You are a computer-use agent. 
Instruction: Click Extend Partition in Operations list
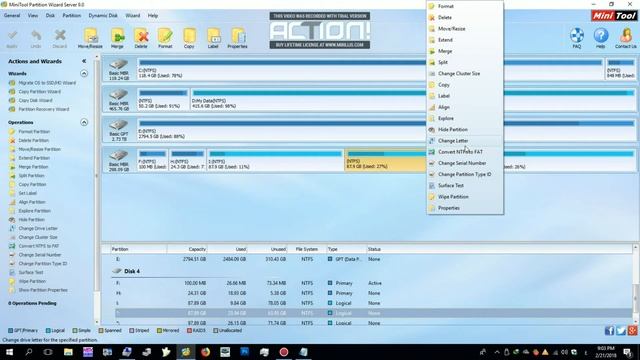[34, 158]
